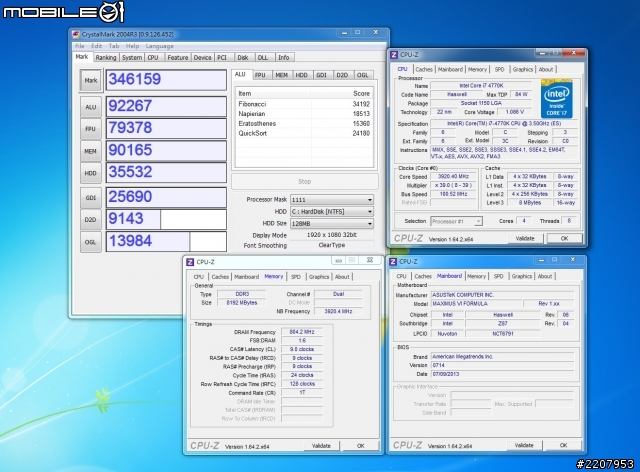Click the Napierian score row

tap(304, 114)
